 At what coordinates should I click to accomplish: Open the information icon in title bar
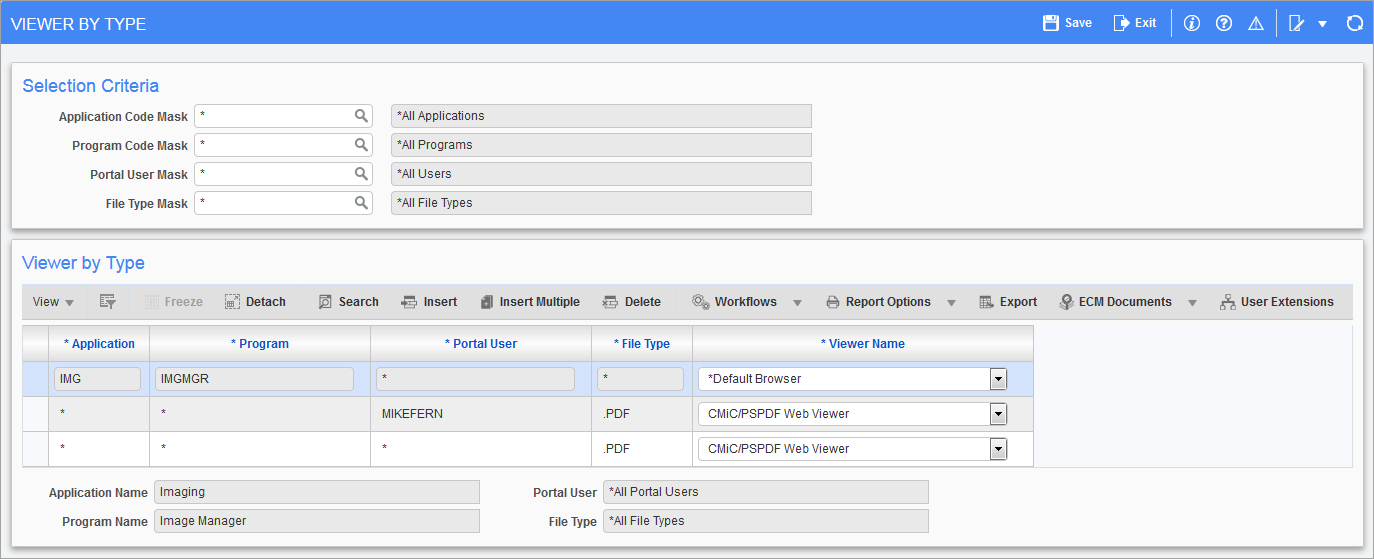pyautogui.click(x=1191, y=23)
